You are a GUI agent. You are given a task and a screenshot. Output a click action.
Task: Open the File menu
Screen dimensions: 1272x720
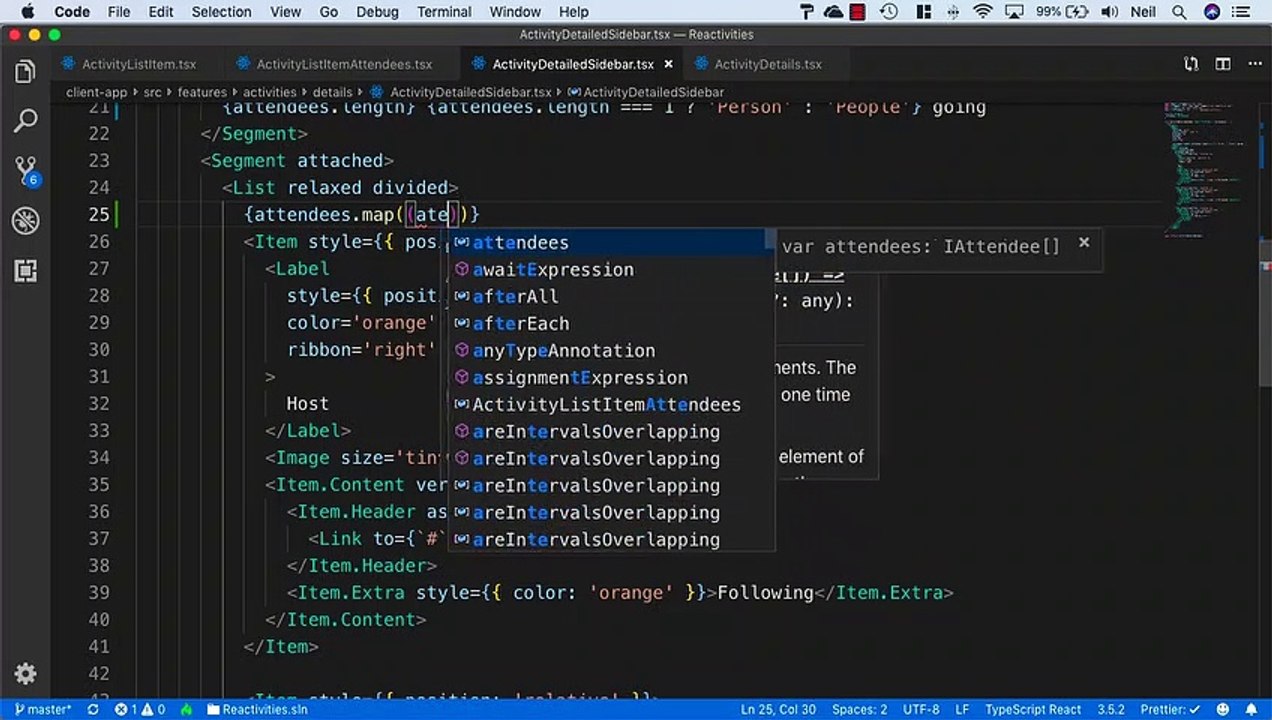[x=119, y=12]
